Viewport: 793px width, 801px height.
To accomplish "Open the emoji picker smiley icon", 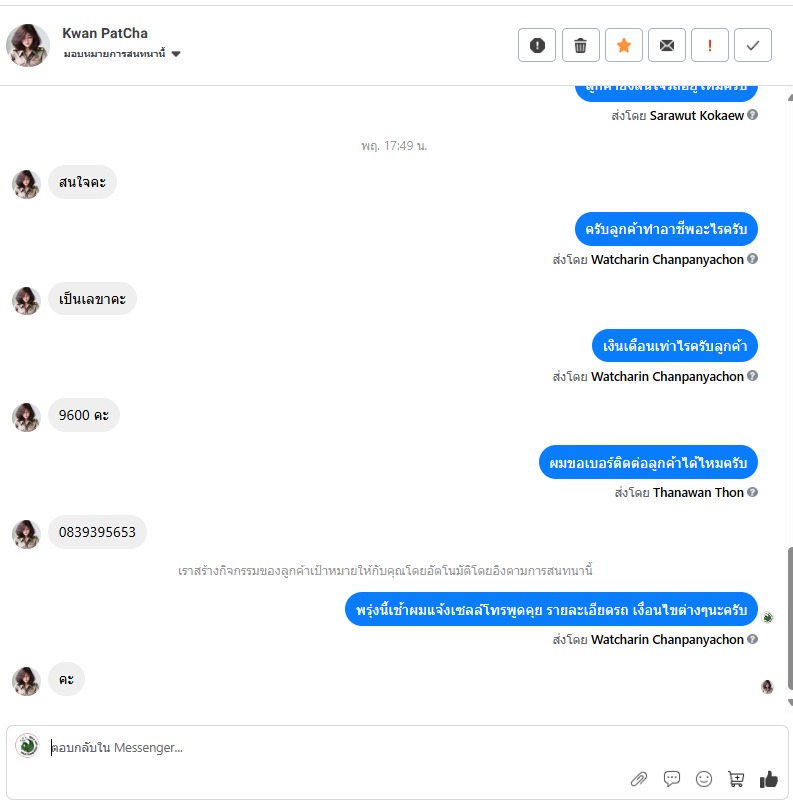I will click(704, 779).
